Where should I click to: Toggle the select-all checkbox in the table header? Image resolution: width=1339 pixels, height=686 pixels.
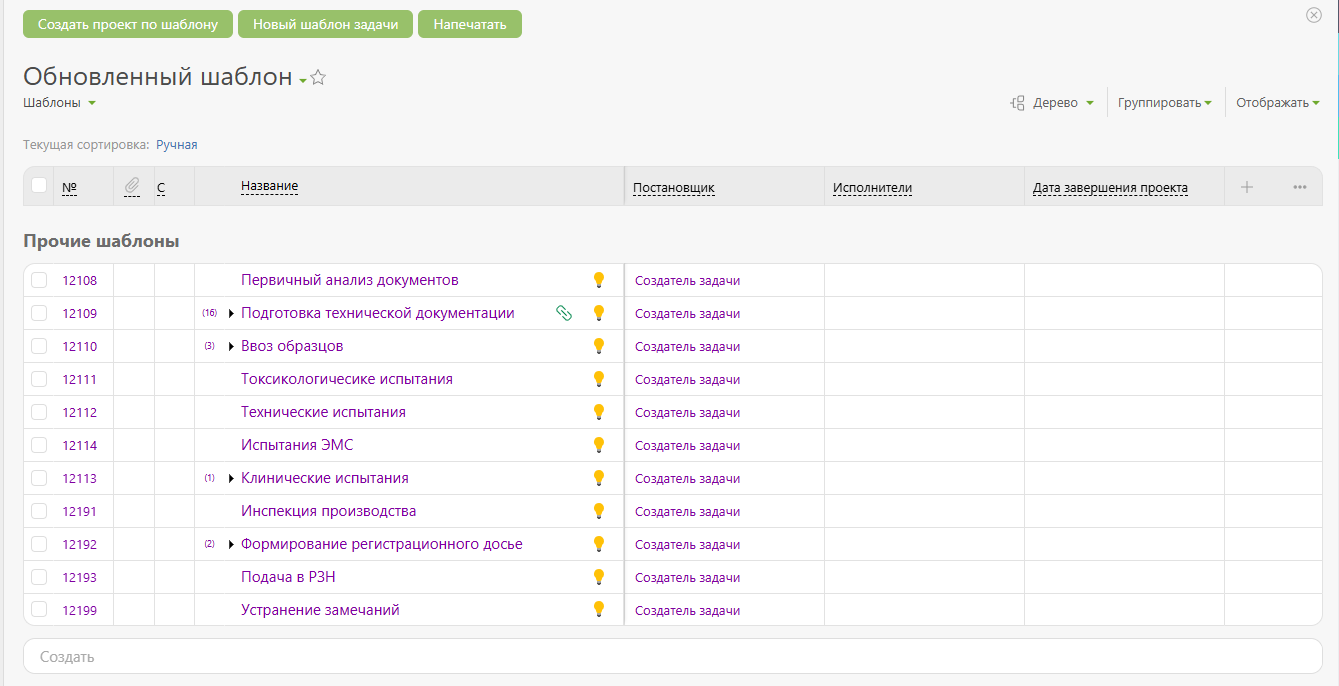tap(39, 185)
